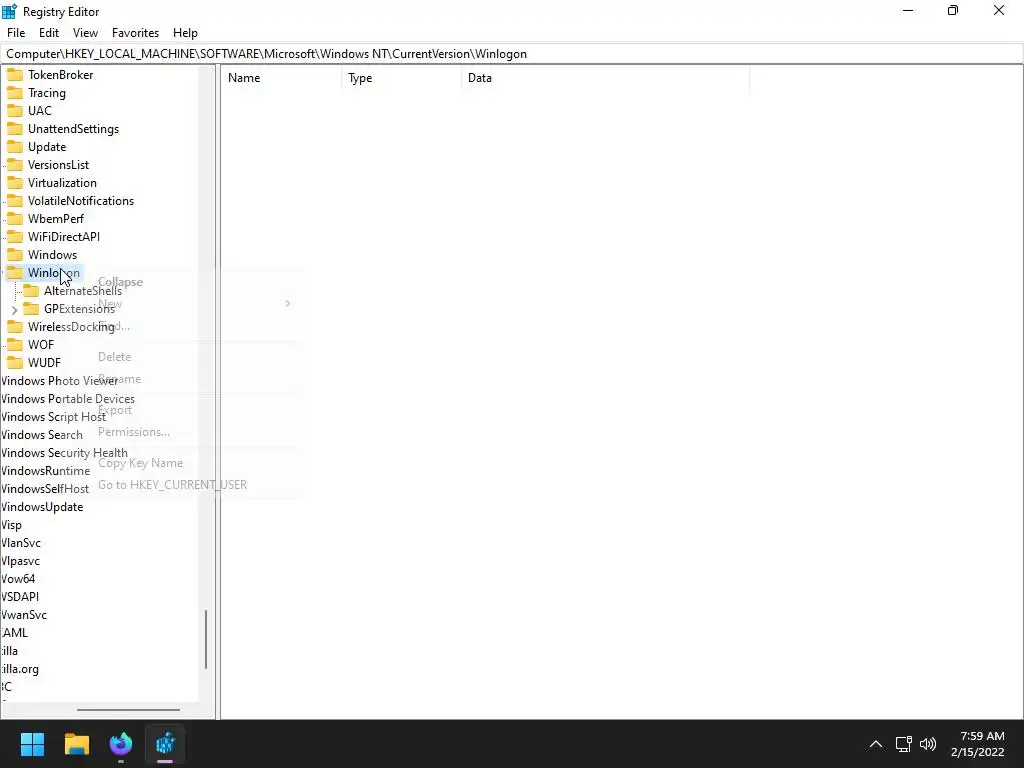This screenshot has height=768, width=1024.
Task: Open the network status tray icon
Action: 903,744
